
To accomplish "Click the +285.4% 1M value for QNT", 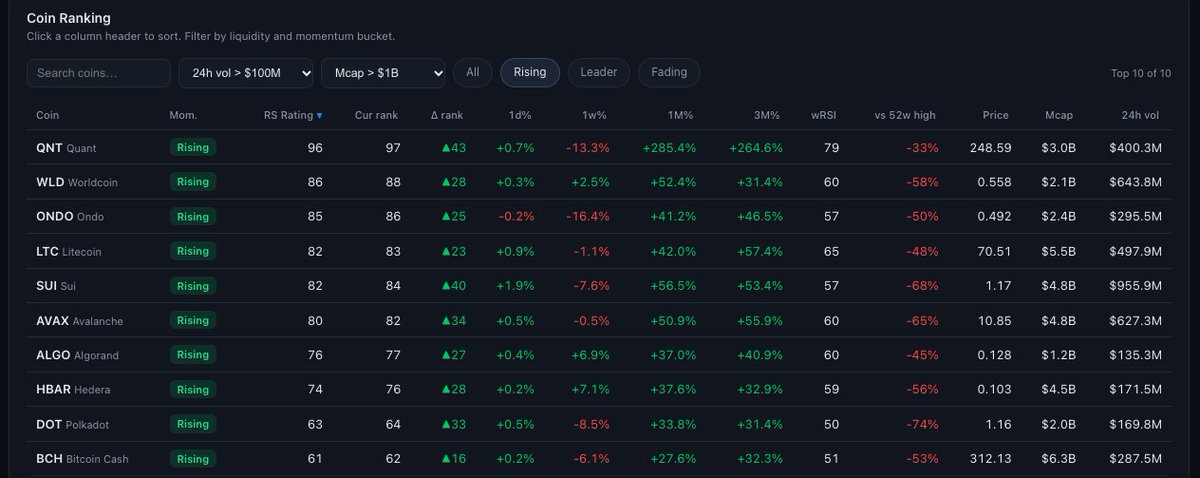I will click(672, 148).
